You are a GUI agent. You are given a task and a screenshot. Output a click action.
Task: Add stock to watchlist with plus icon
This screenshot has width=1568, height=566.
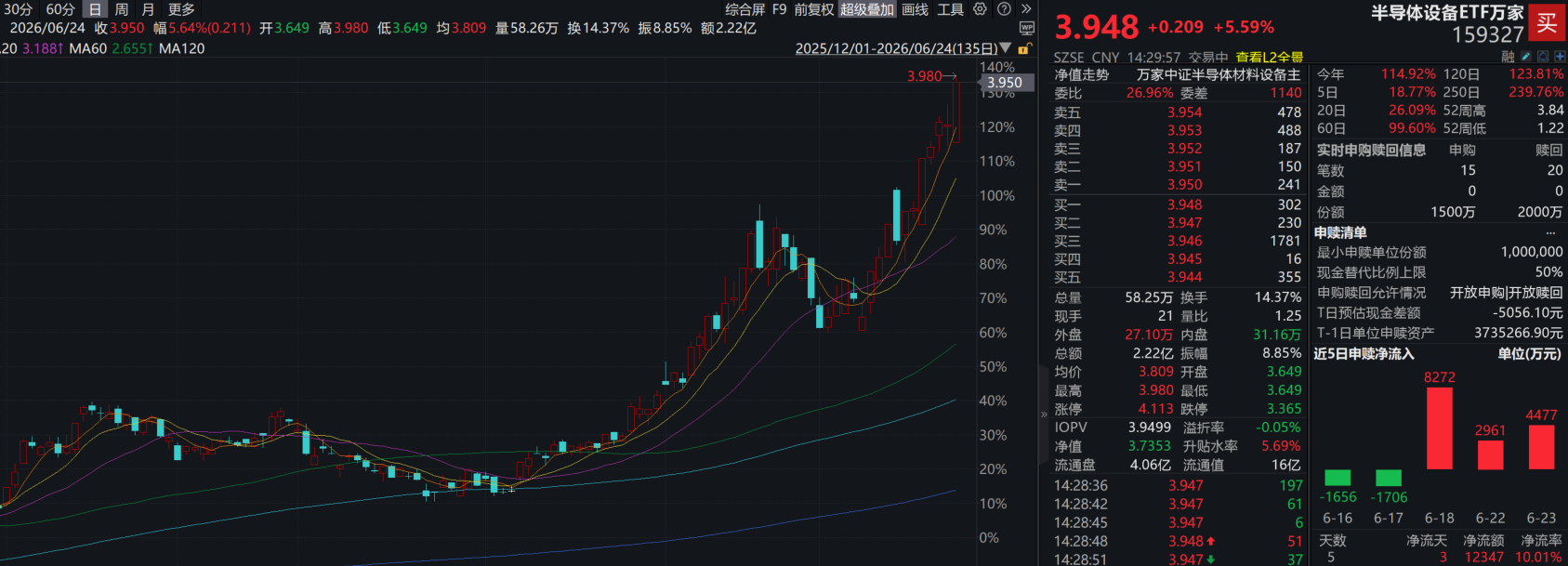tap(1560, 56)
